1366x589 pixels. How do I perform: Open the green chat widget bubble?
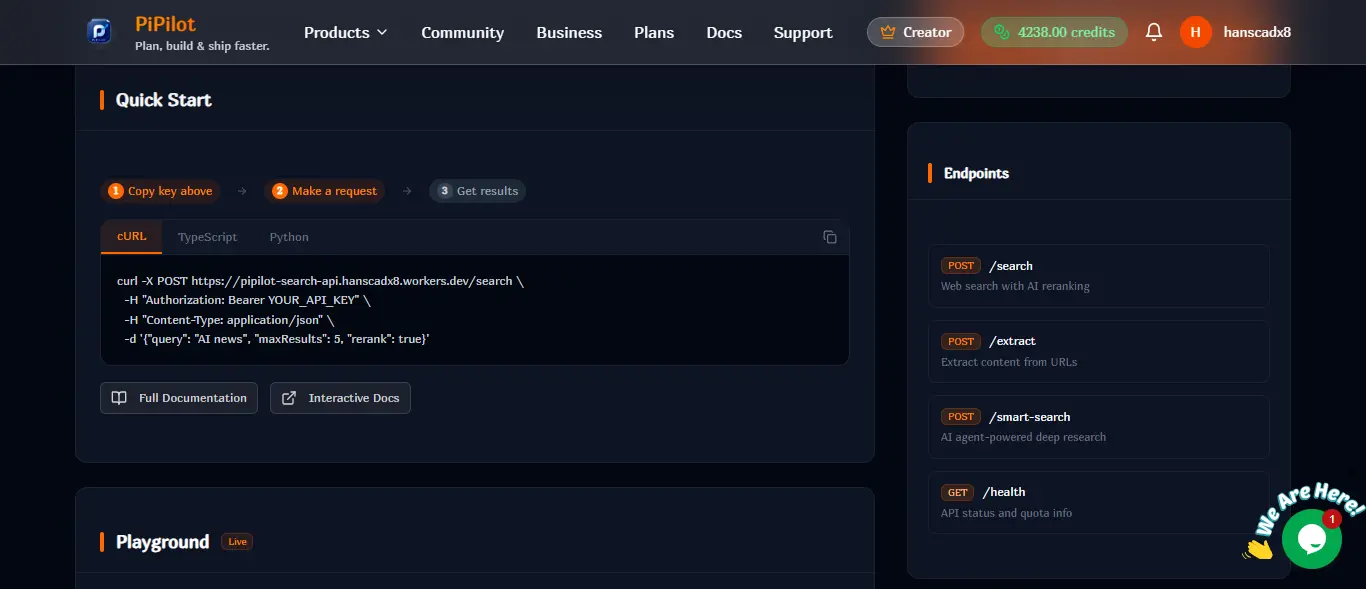tap(1311, 539)
